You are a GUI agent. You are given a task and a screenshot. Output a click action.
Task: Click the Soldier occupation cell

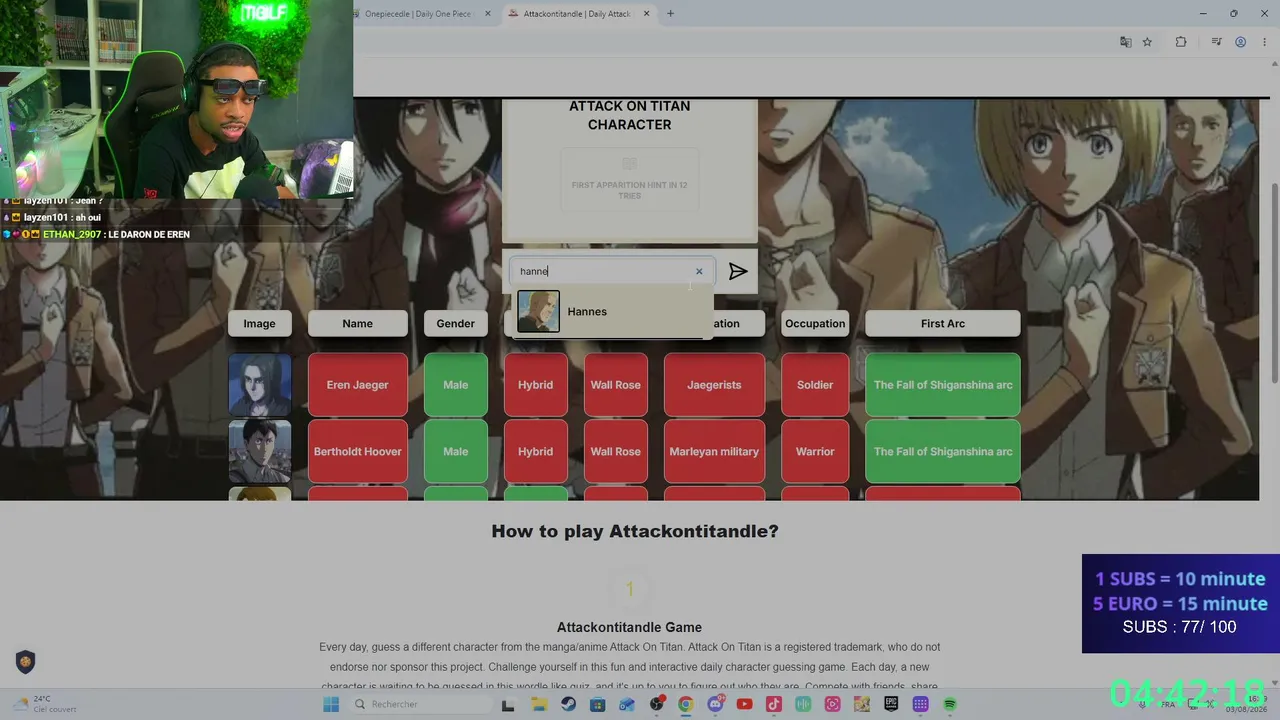click(815, 385)
